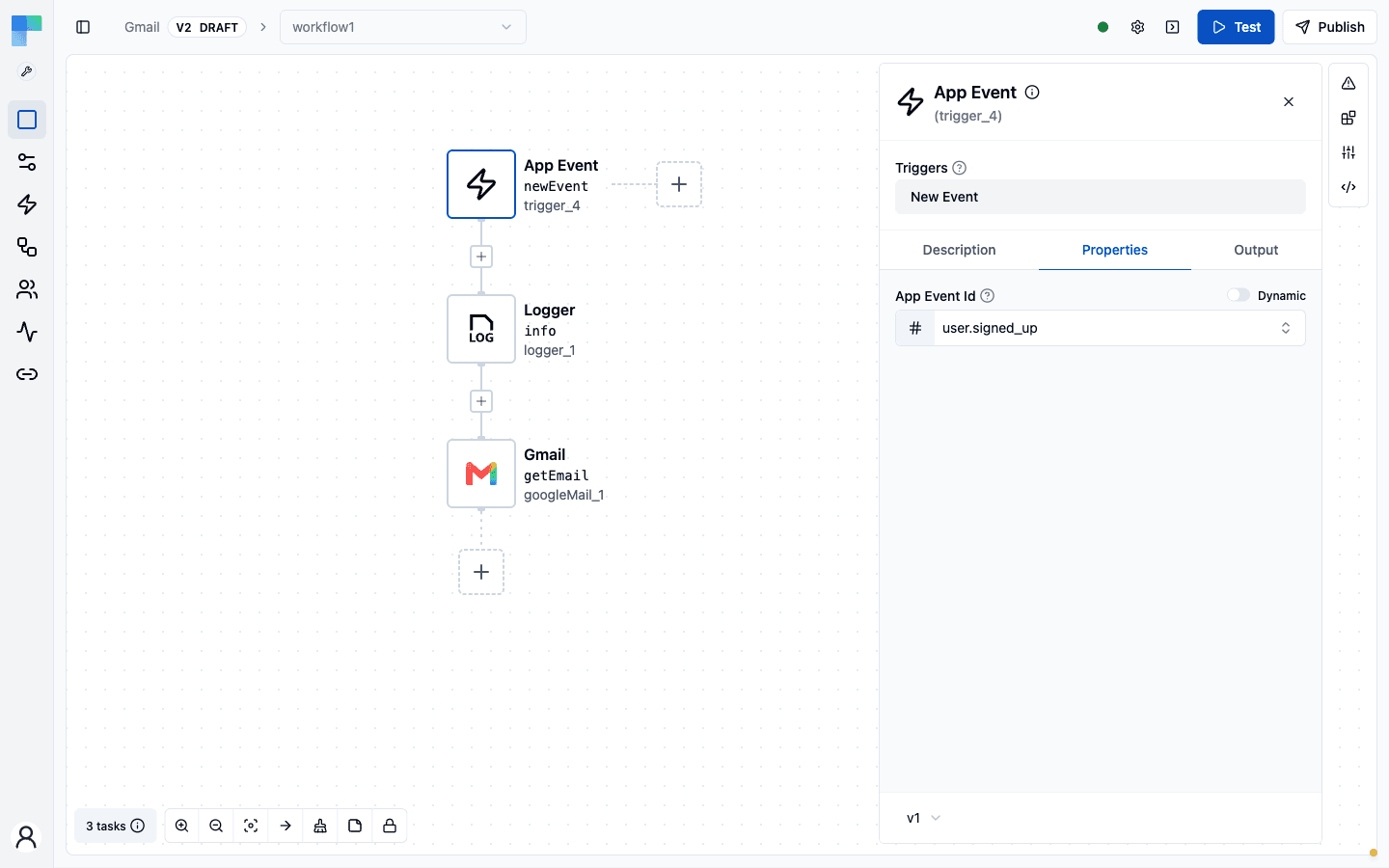
Task: Open the vertical sliders icon in right rail
Action: tap(1348, 152)
